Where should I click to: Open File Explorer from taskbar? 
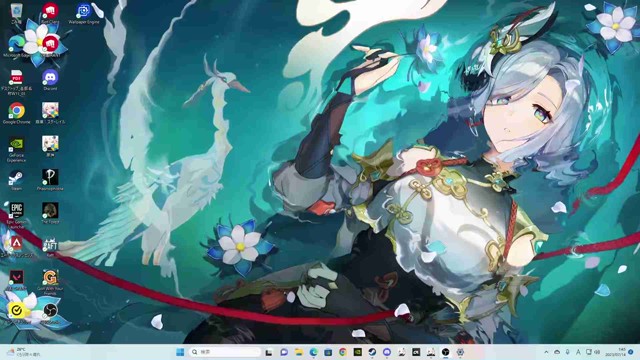299,352
